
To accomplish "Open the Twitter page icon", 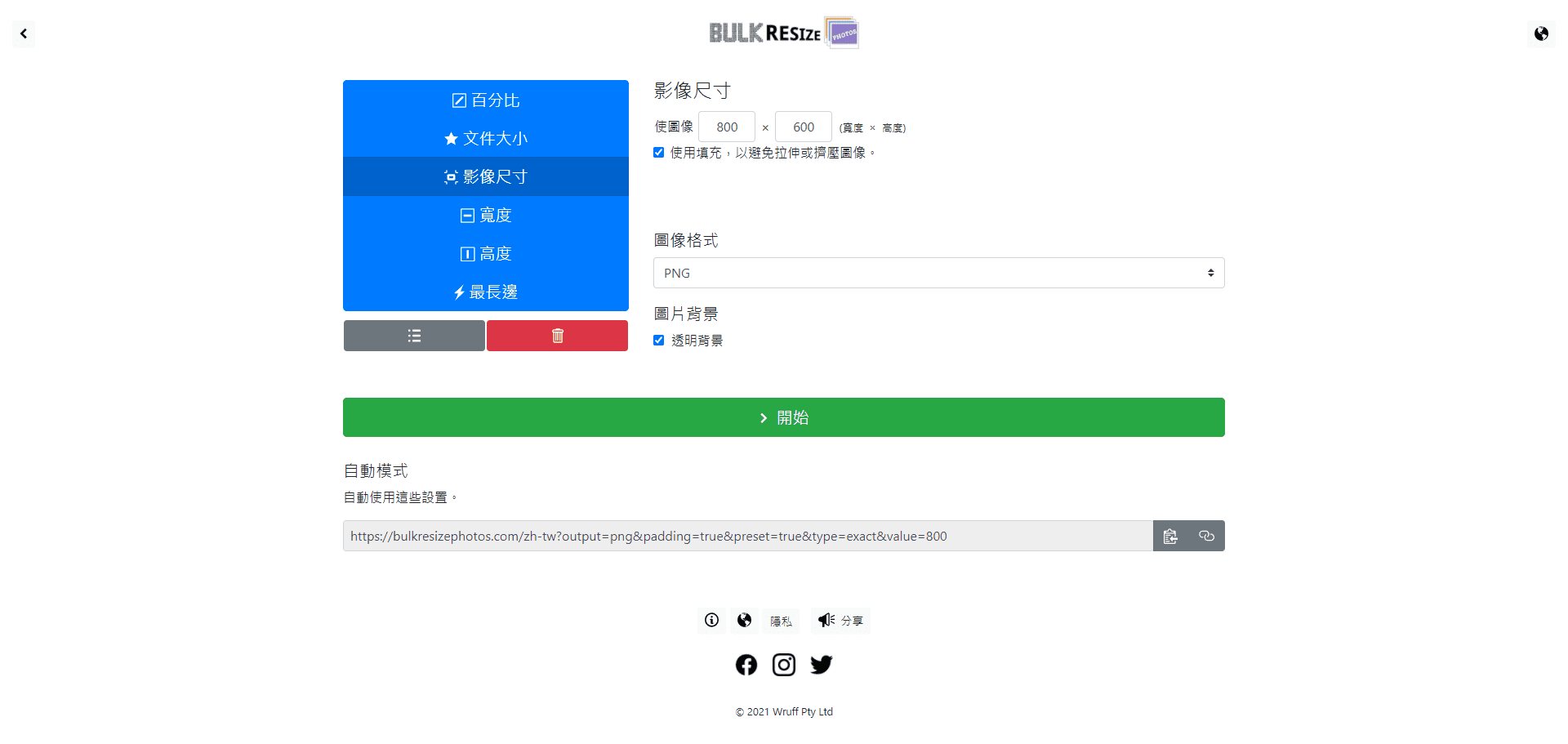I will 822,665.
